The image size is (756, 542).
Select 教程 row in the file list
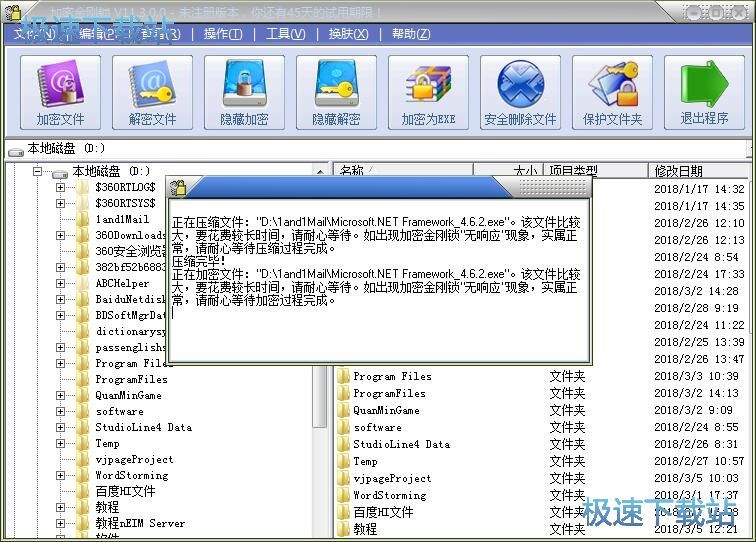click(x=365, y=529)
